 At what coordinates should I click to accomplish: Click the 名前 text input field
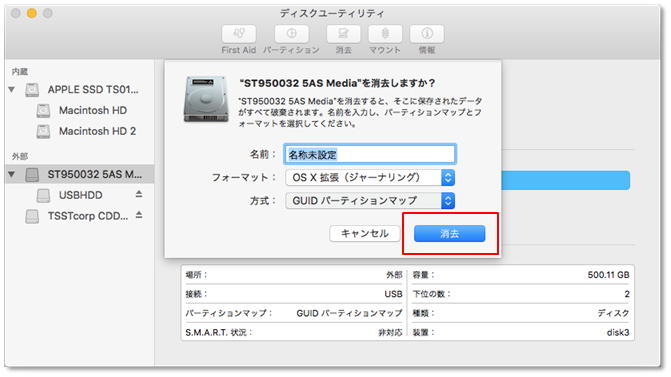[370, 154]
